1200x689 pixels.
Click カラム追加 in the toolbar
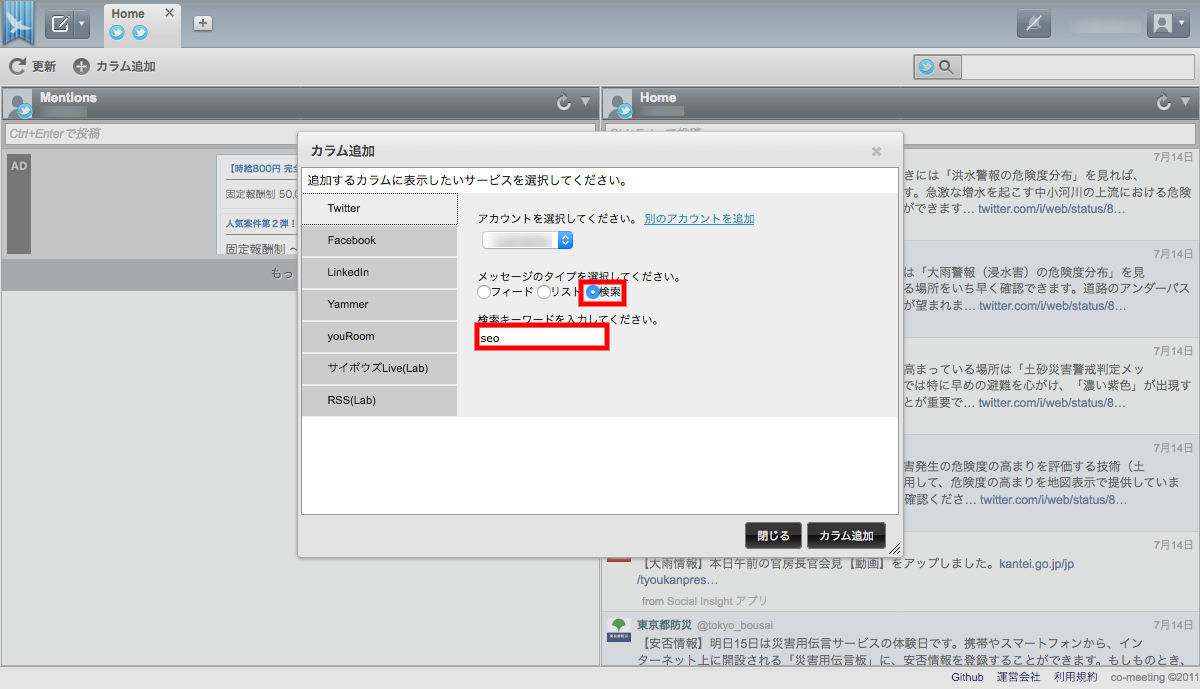115,67
